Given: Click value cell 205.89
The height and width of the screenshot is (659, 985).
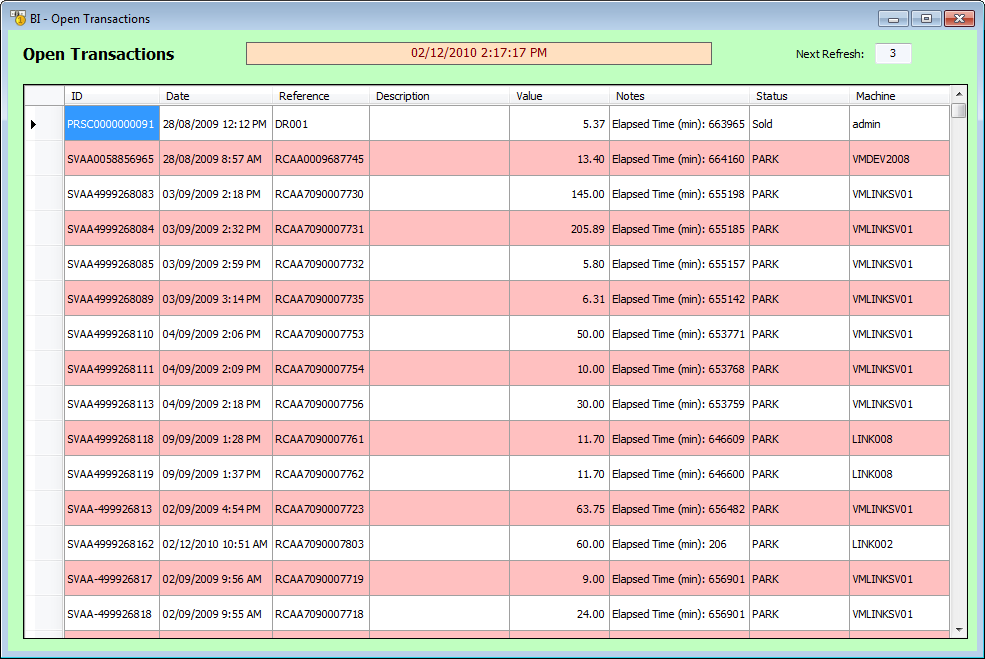Looking at the screenshot, I should pos(559,229).
